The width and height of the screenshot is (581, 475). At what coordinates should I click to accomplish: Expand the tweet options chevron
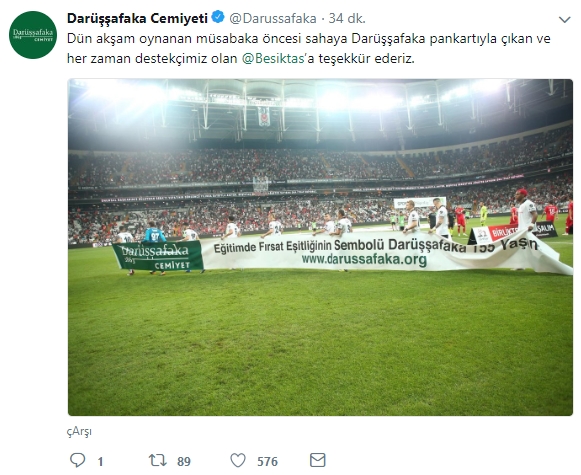pyautogui.click(x=565, y=19)
